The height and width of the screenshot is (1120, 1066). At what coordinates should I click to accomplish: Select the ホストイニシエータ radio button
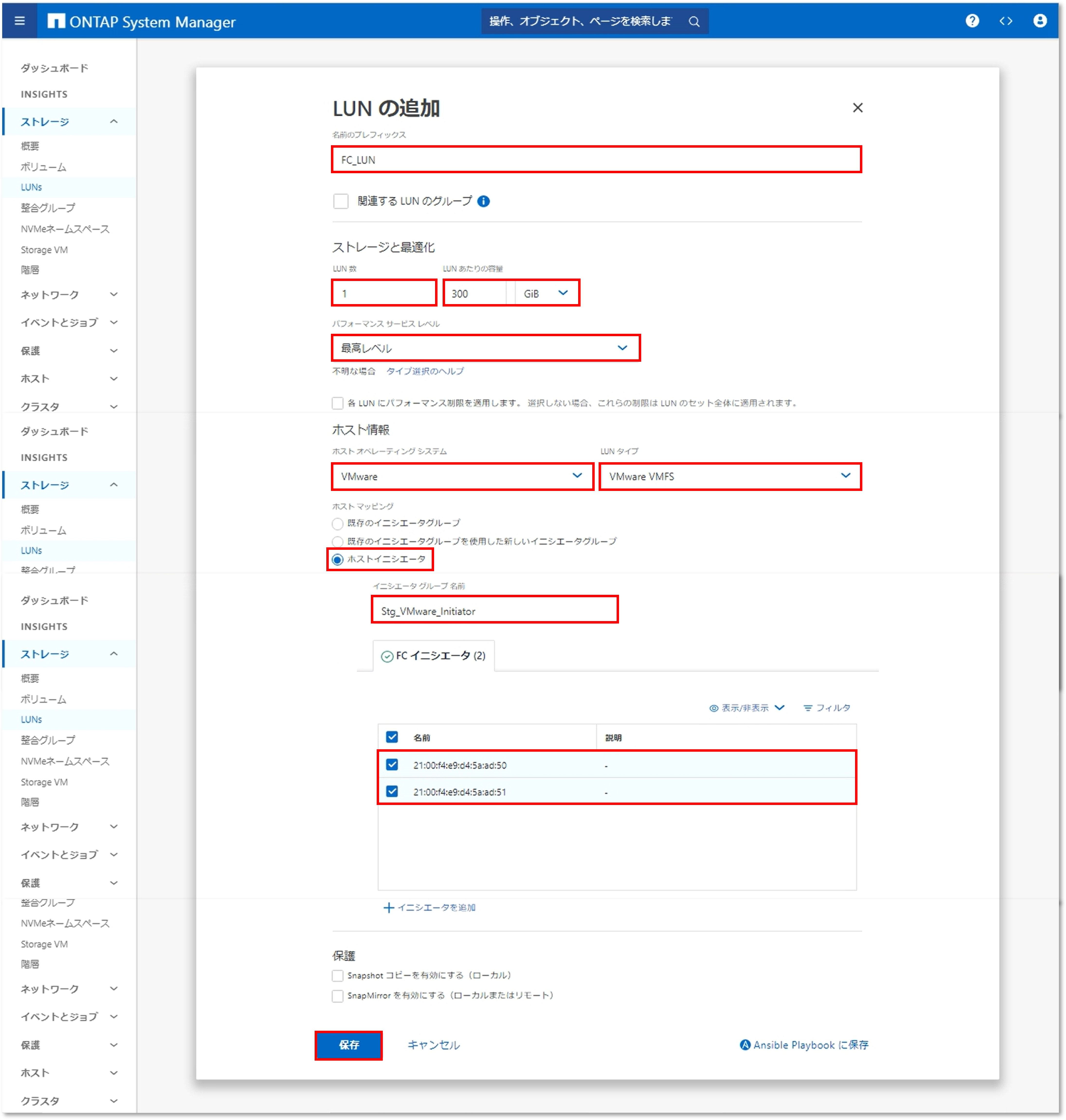click(337, 560)
